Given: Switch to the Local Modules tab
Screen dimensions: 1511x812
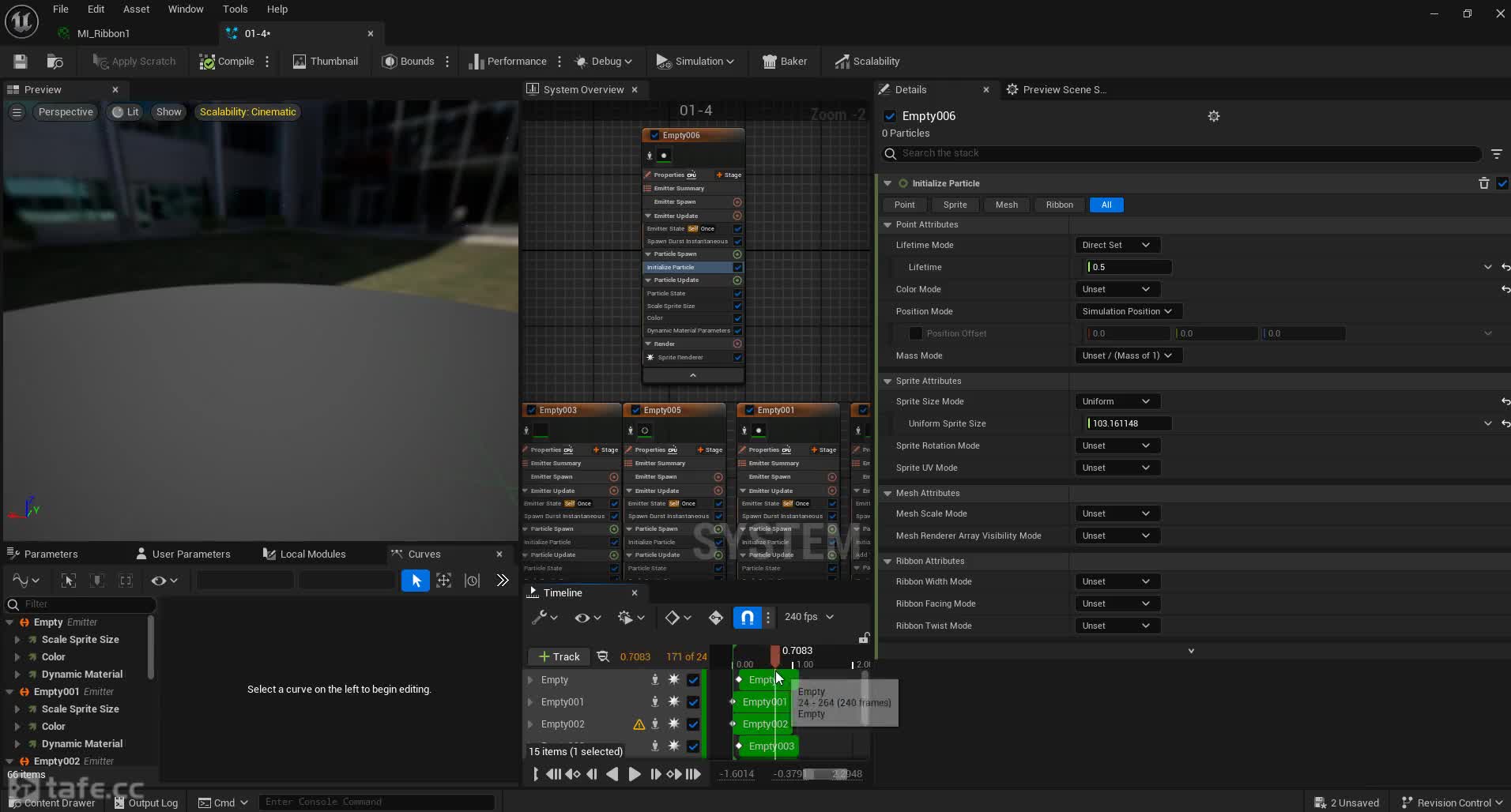Looking at the screenshot, I should [305, 554].
